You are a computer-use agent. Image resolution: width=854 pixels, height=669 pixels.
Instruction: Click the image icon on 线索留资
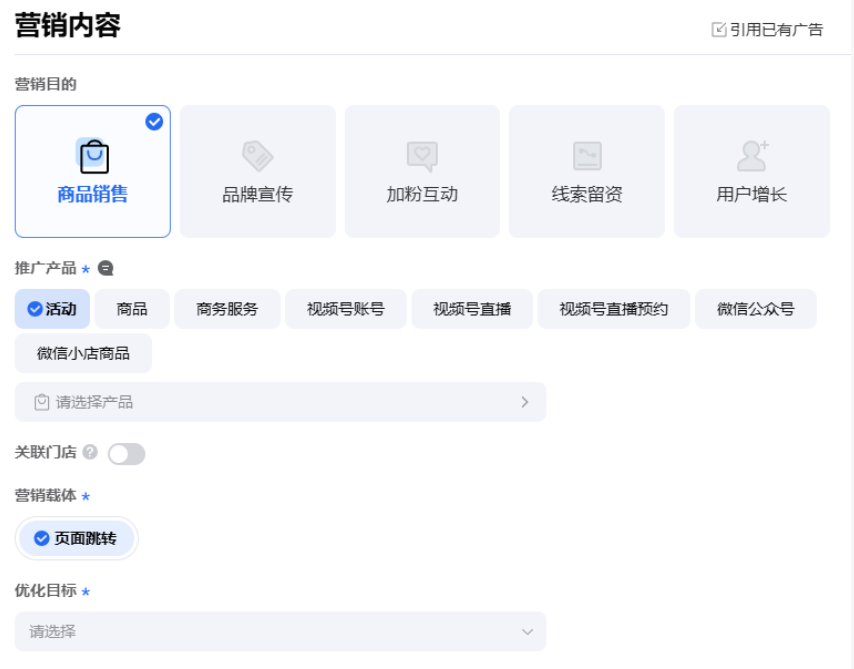585,155
